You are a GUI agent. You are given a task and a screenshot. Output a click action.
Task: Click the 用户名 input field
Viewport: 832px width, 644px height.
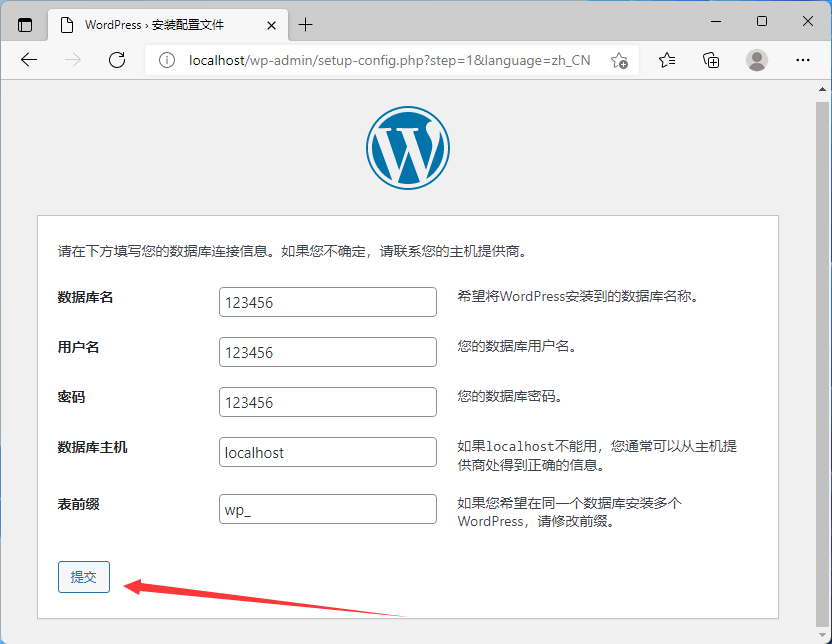(x=327, y=352)
